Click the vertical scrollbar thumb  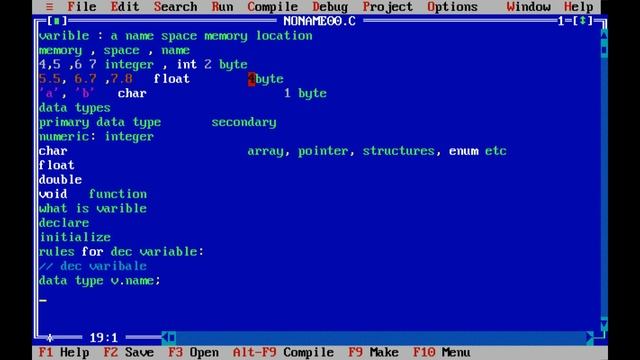[x=604, y=50]
